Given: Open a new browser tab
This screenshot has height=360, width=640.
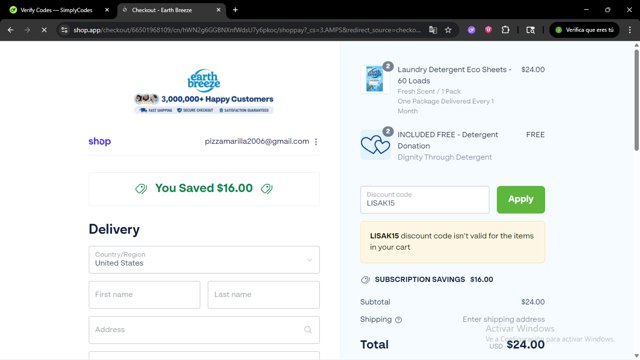Looking at the screenshot, I should pyautogui.click(x=235, y=10).
